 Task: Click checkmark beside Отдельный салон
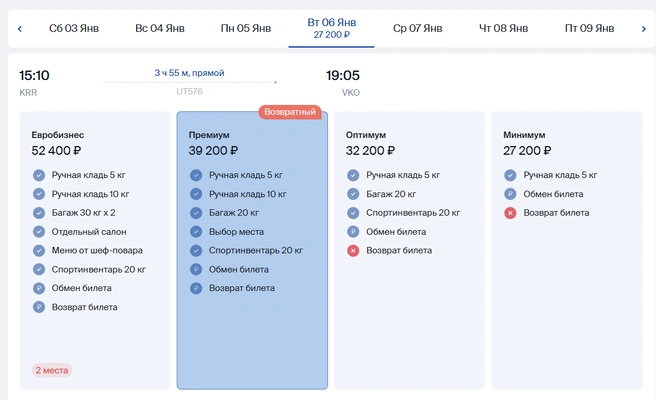[x=39, y=232]
